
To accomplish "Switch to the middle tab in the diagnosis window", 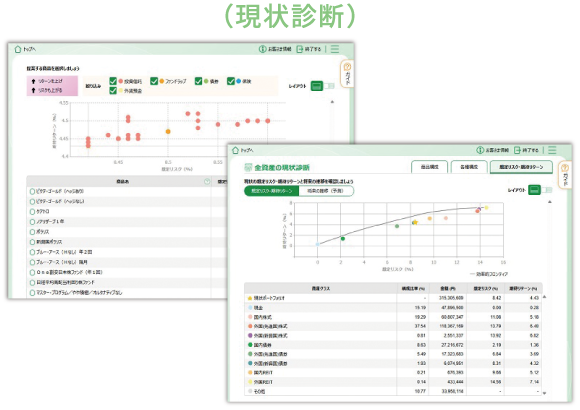I will (x=469, y=167).
